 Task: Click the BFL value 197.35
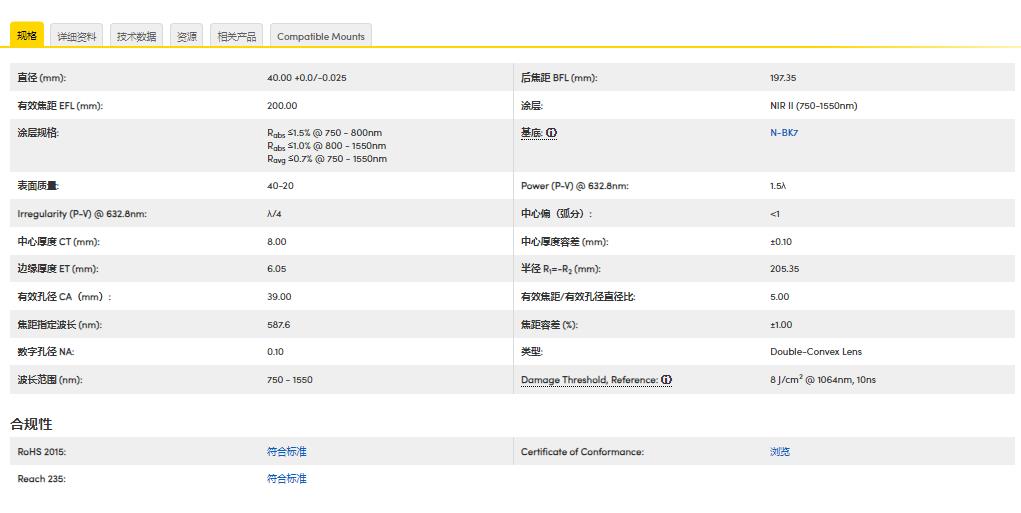pos(783,77)
